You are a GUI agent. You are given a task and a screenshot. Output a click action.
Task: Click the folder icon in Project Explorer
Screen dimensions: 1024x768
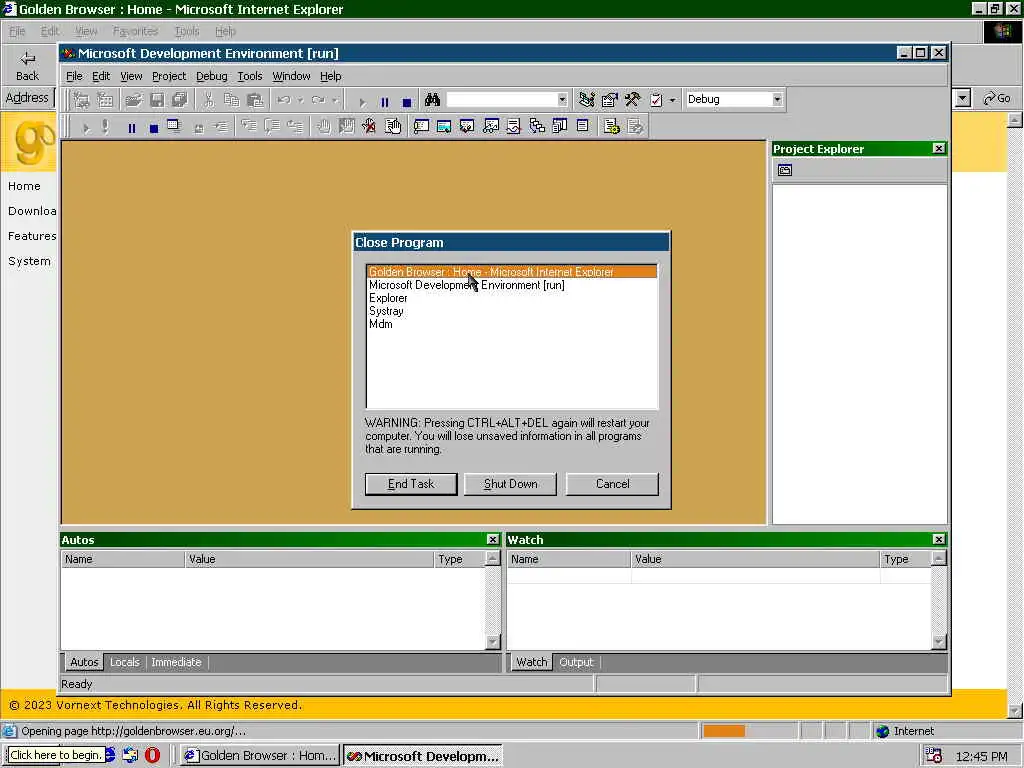785,170
